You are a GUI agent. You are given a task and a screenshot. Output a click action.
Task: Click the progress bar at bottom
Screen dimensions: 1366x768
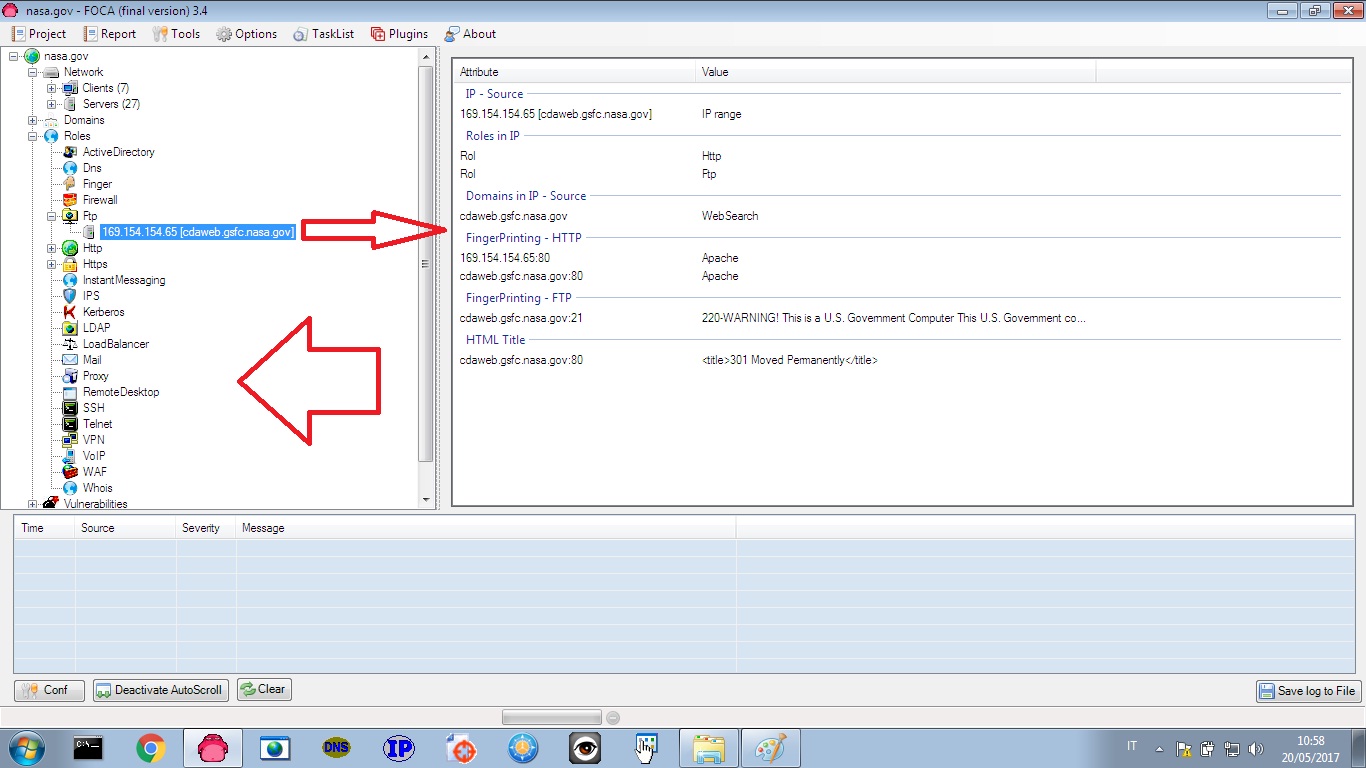pos(552,717)
